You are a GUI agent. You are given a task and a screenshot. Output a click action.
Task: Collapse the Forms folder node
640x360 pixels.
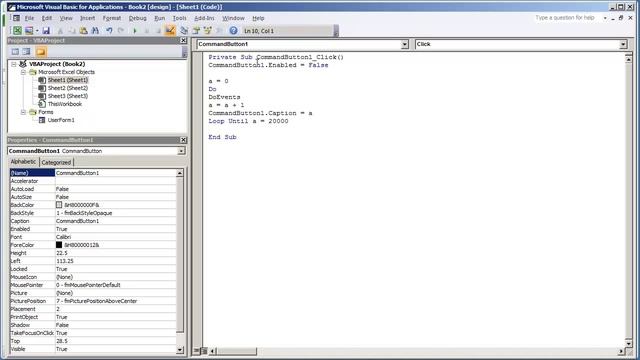[x=23, y=112]
